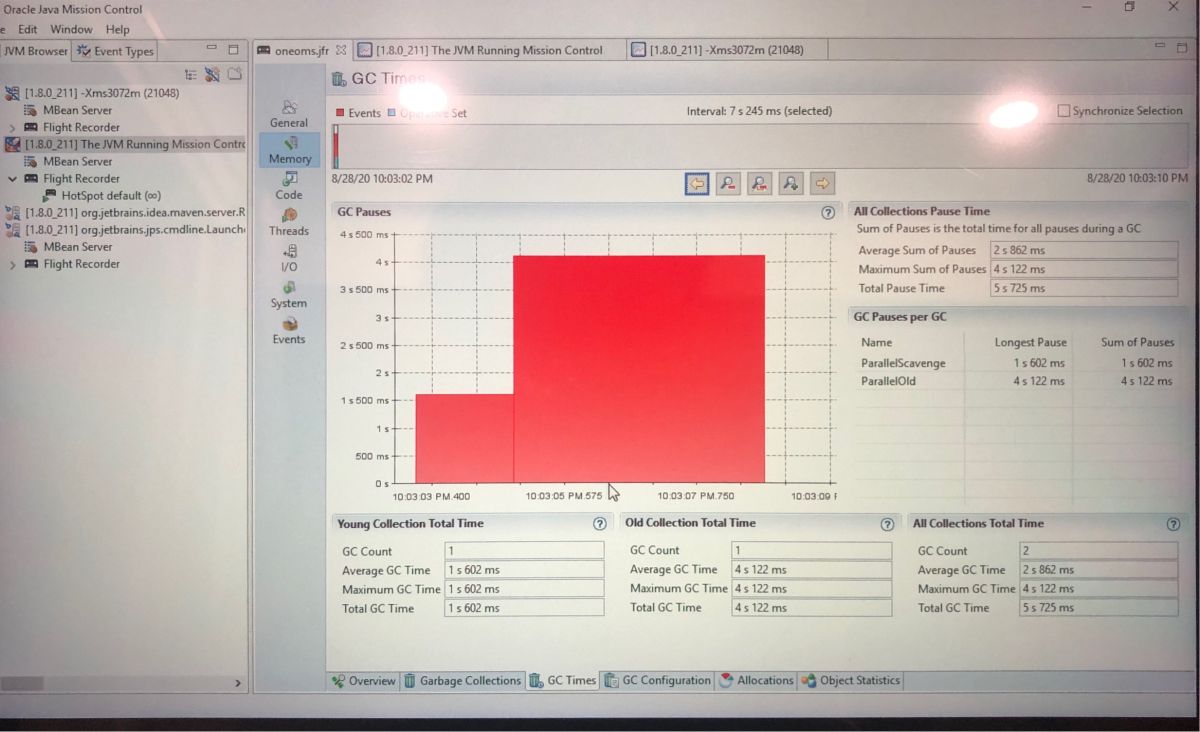Open the Code tab group
This screenshot has height=732, width=1200.
289,186
